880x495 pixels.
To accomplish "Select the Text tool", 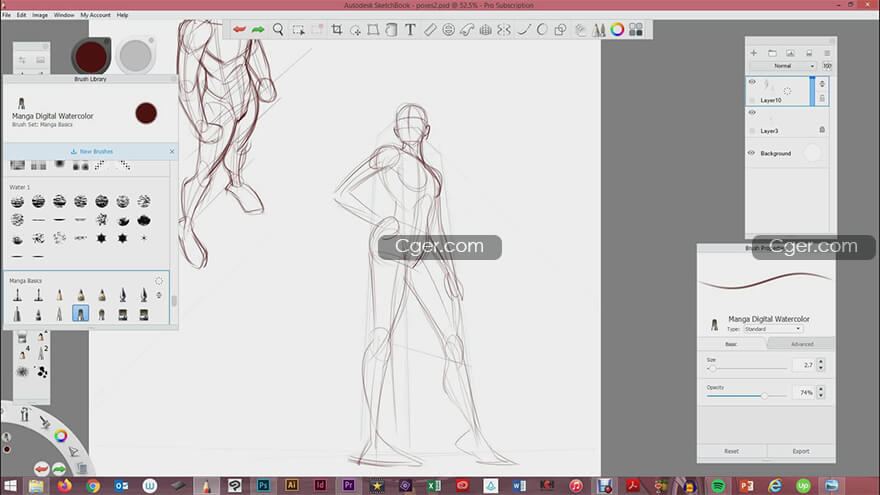I will [410, 29].
